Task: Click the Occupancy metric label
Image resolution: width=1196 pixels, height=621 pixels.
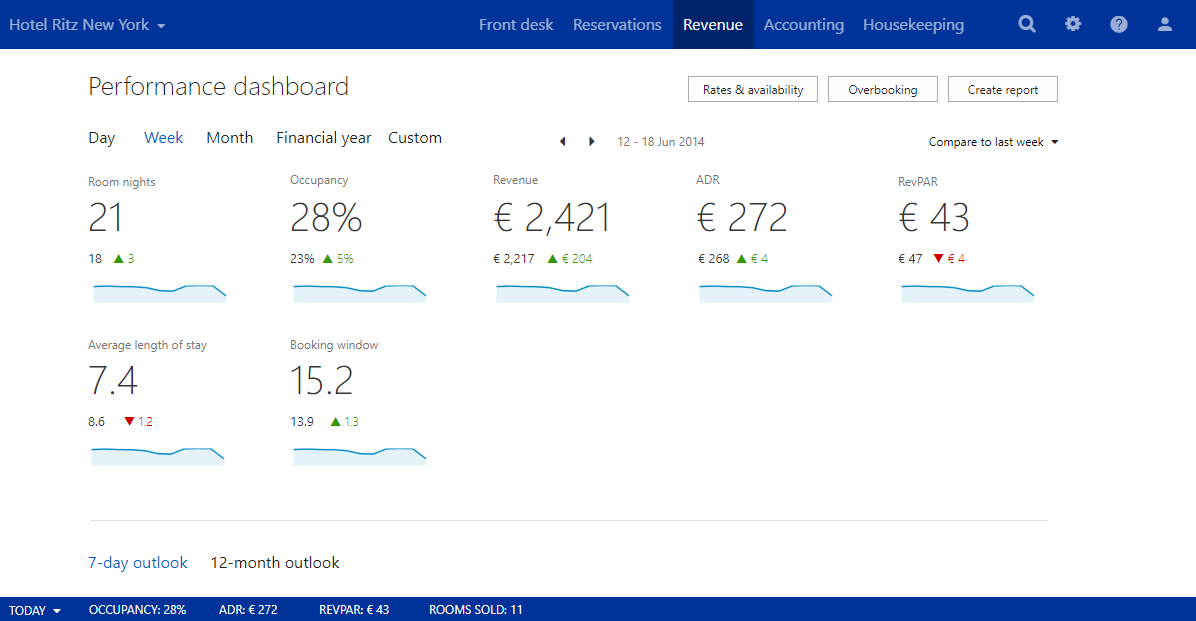Action: click(319, 180)
